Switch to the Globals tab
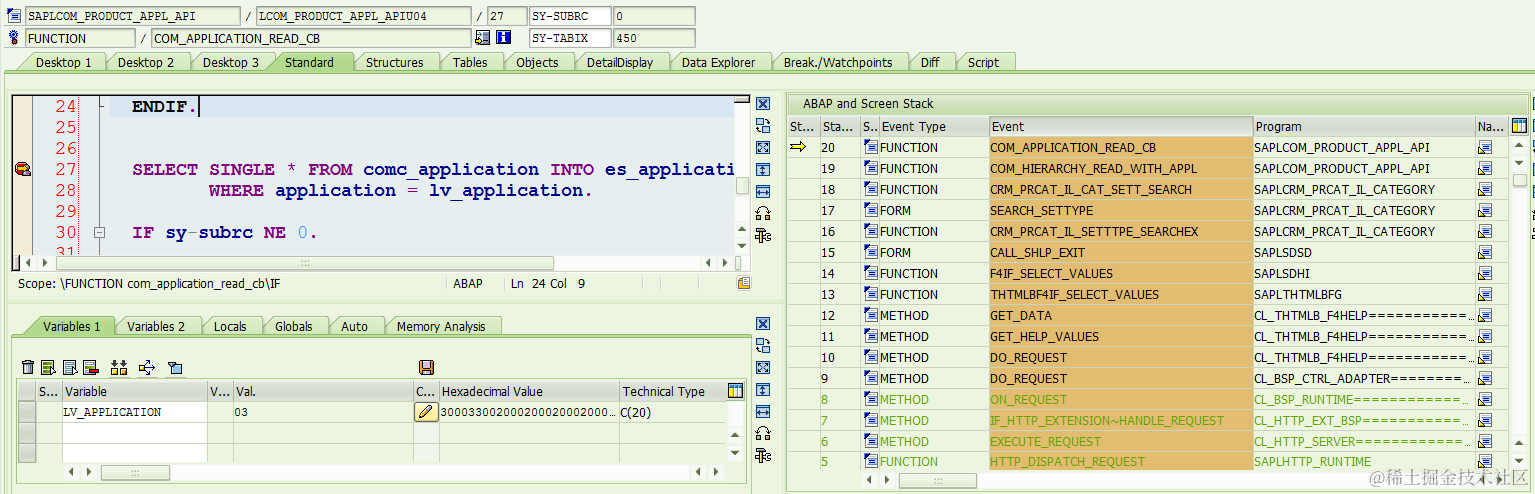Viewport: 1535px width, 494px height. click(294, 326)
